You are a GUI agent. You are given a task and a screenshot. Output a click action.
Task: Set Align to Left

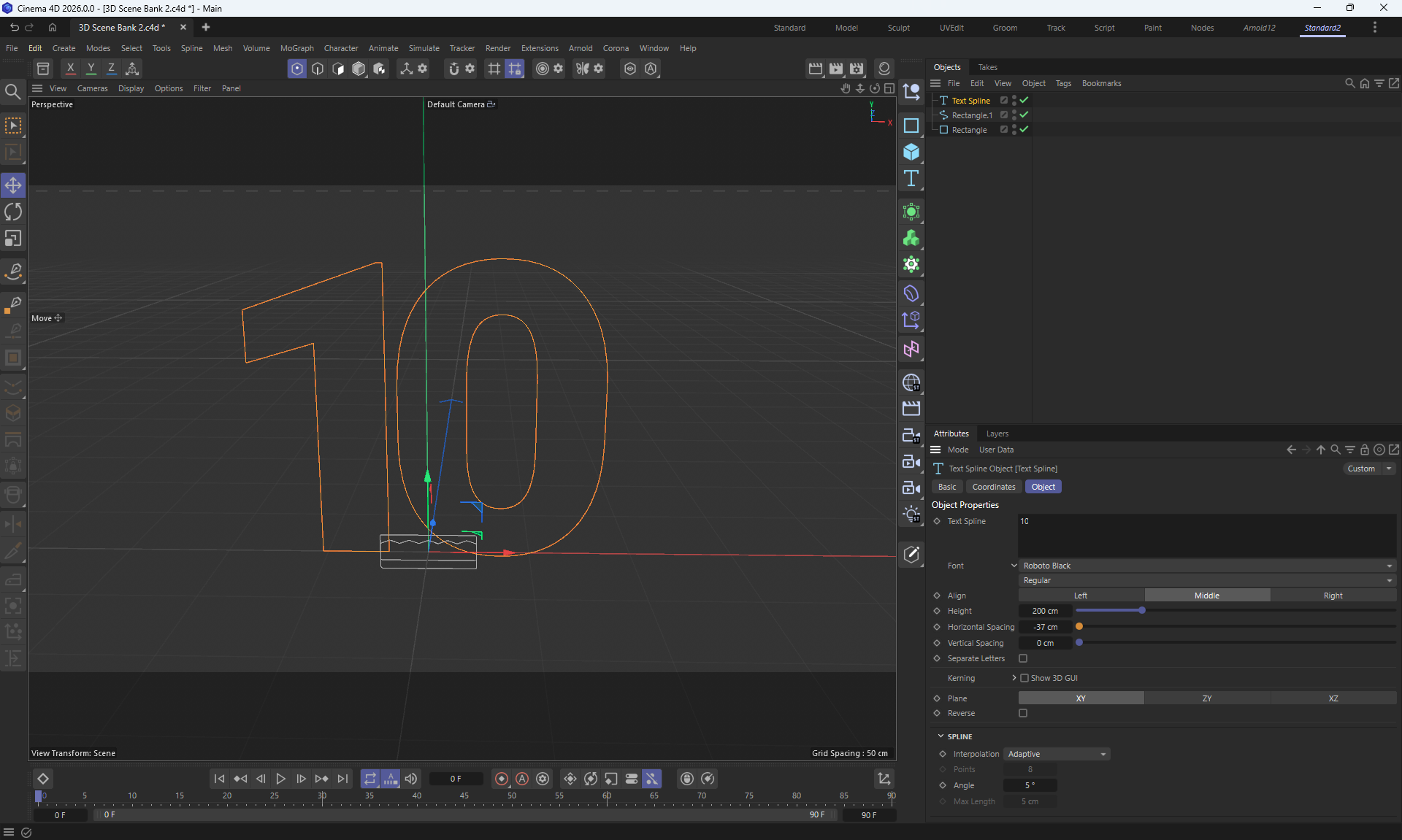tap(1081, 596)
